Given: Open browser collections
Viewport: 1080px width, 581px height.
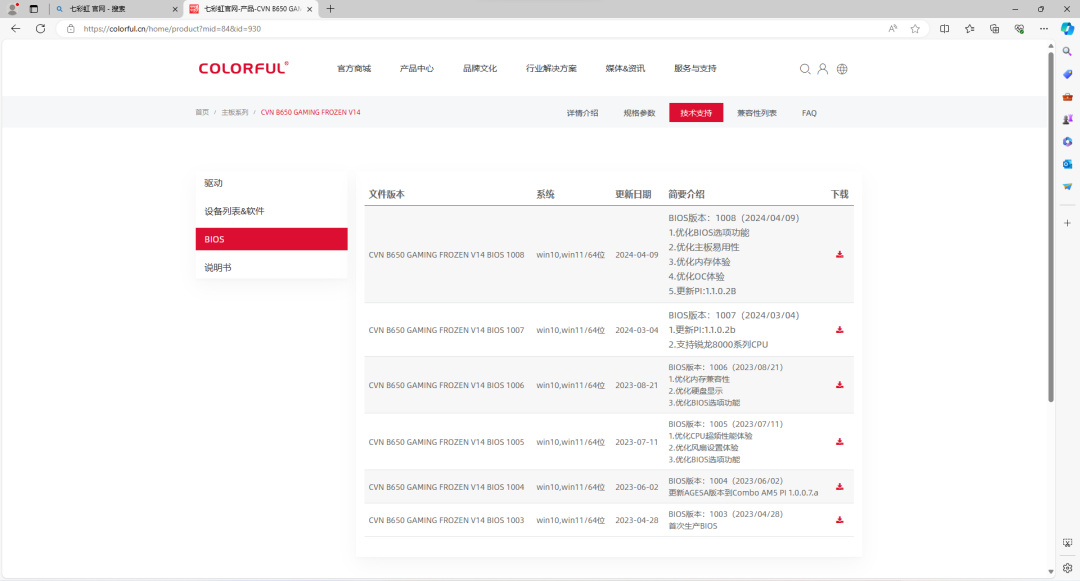Looking at the screenshot, I should tap(995, 29).
